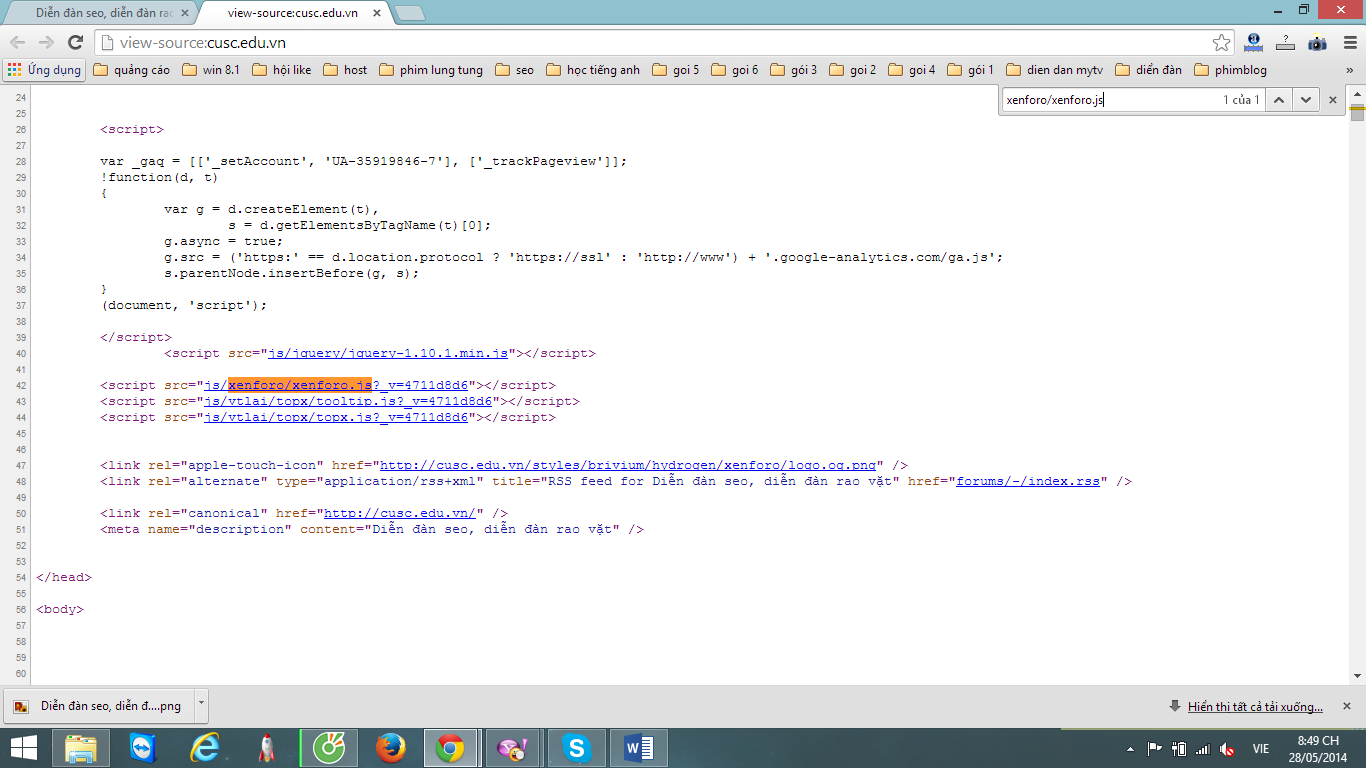Open the dien dan mytv bookmark folder
This screenshot has height=768, width=1366.
click(1054, 70)
